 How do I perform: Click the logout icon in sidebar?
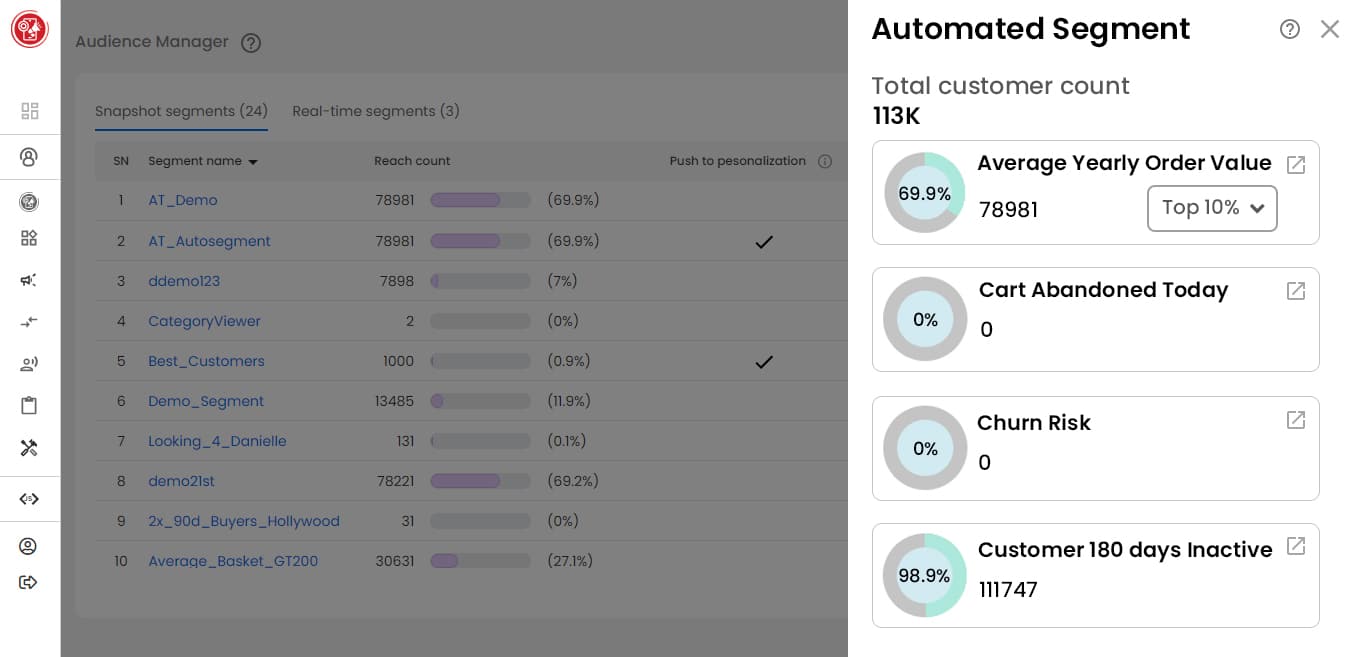click(x=28, y=582)
